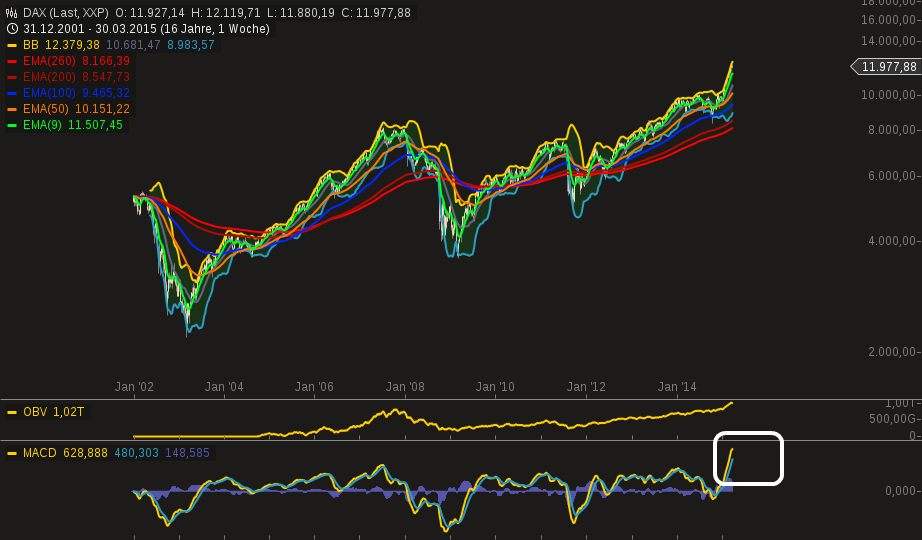The width and height of the screenshot is (922, 540).
Task: Click the BB upper band value 12.379,38
Action: (72, 45)
